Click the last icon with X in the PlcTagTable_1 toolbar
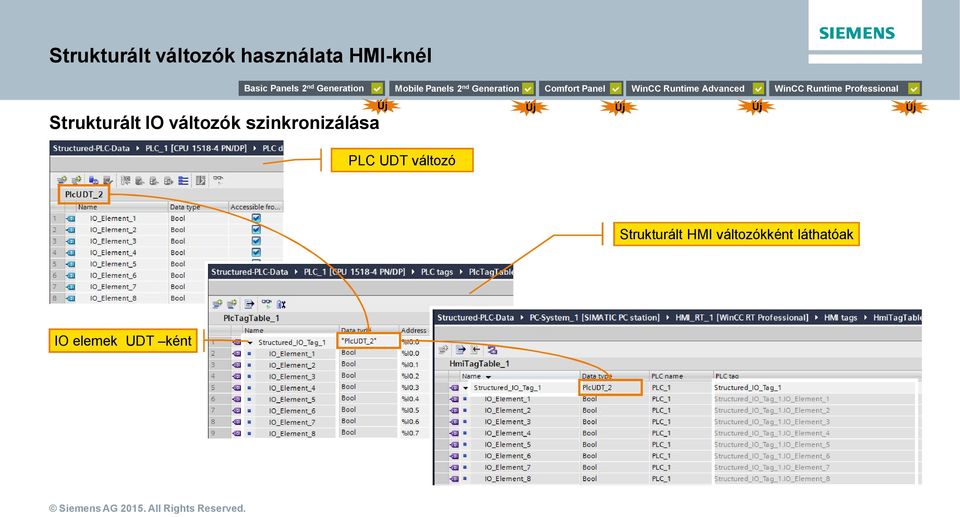 click(281, 304)
